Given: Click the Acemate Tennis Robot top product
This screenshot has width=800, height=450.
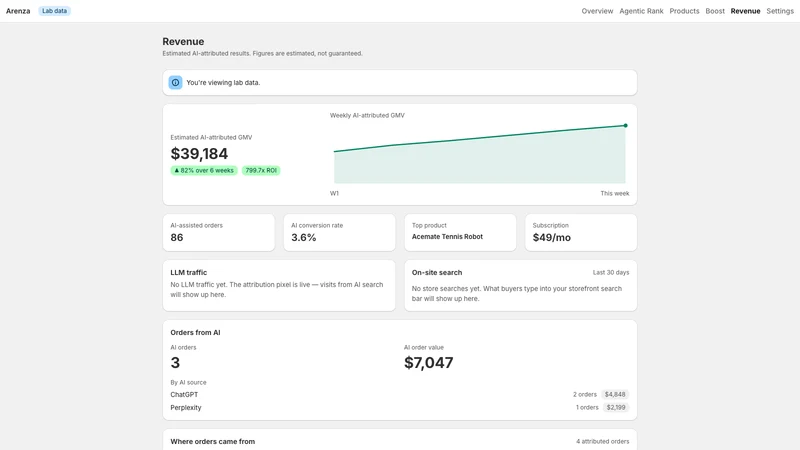Looking at the screenshot, I should coord(447,237).
